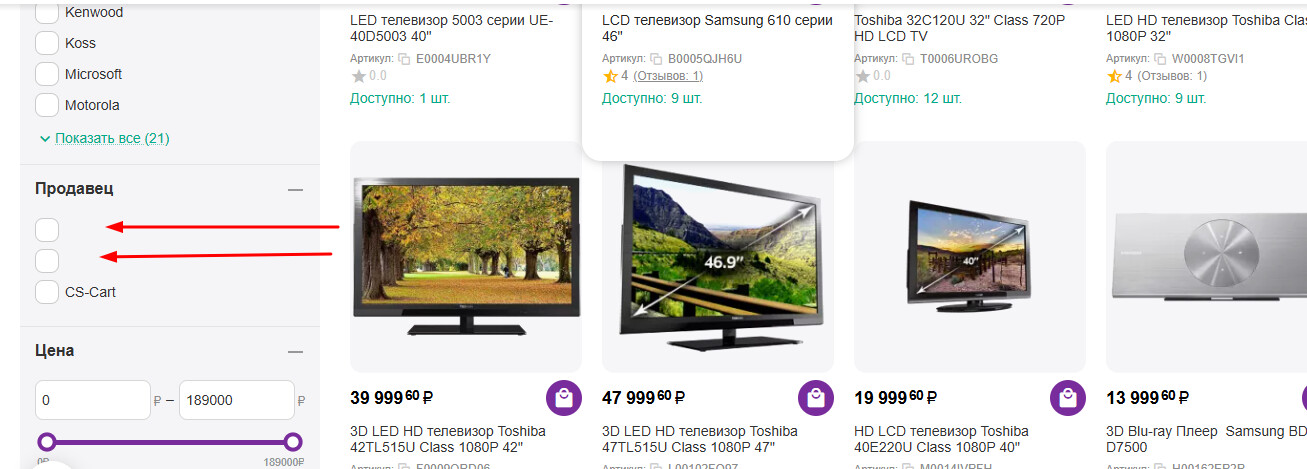Copy article code B0005QJH6U
This screenshot has width=1307, height=469.
[x=657, y=59]
